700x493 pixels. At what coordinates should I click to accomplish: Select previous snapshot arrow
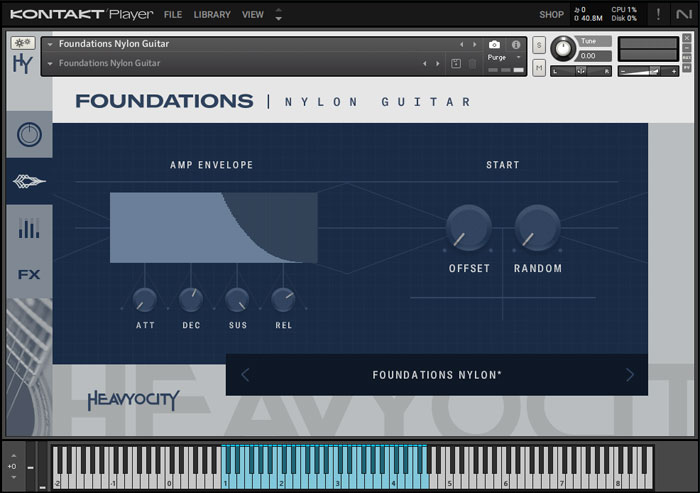(425, 63)
